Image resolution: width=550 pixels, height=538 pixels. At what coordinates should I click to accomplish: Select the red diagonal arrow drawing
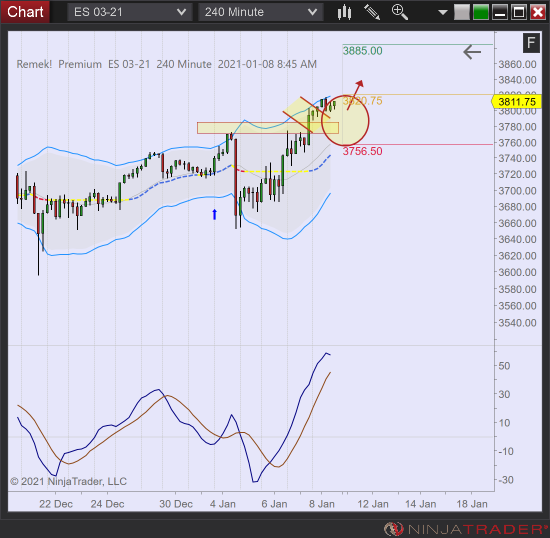(x=355, y=95)
